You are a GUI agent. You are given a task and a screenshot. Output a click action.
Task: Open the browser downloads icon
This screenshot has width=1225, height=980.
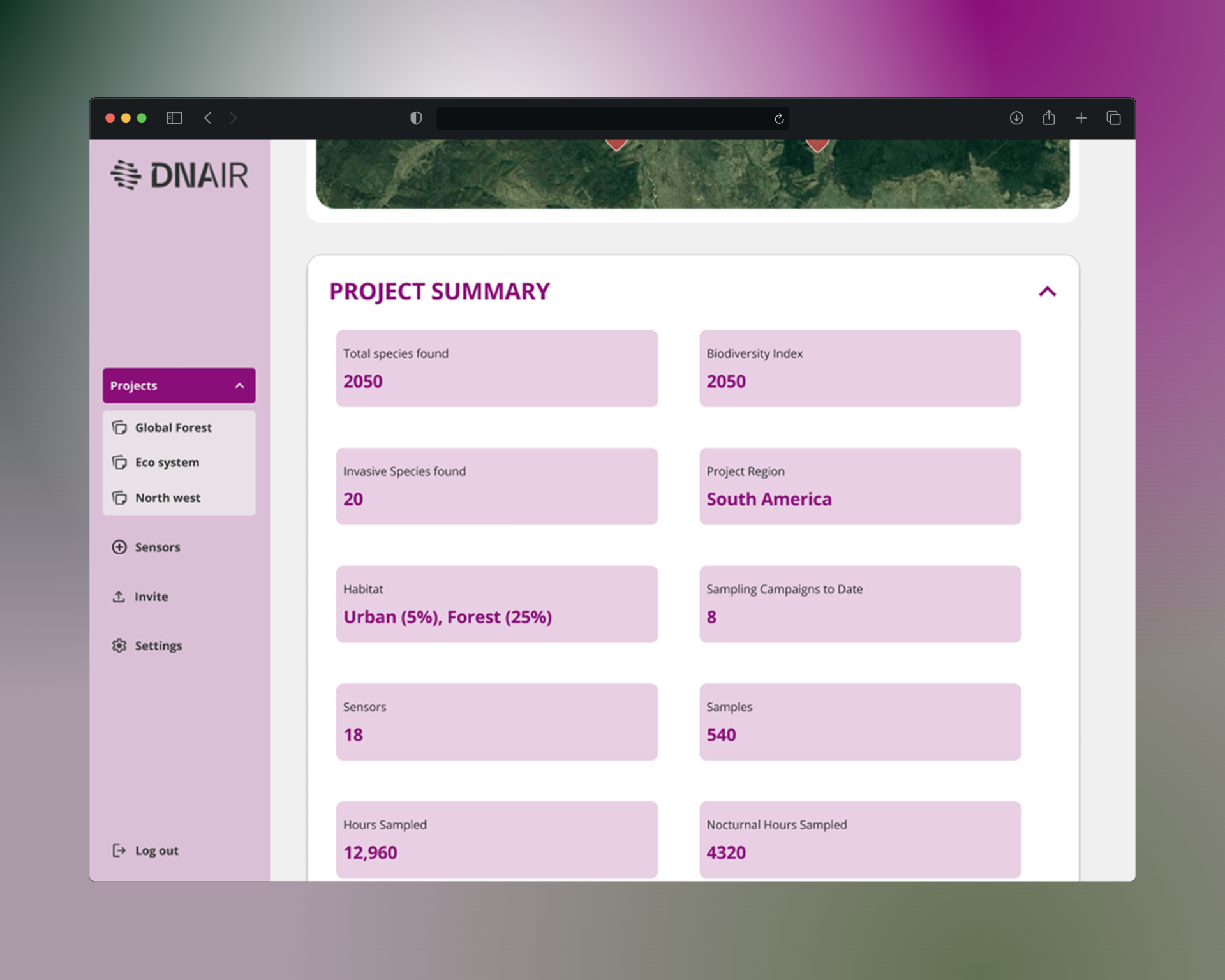pos(1016,118)
